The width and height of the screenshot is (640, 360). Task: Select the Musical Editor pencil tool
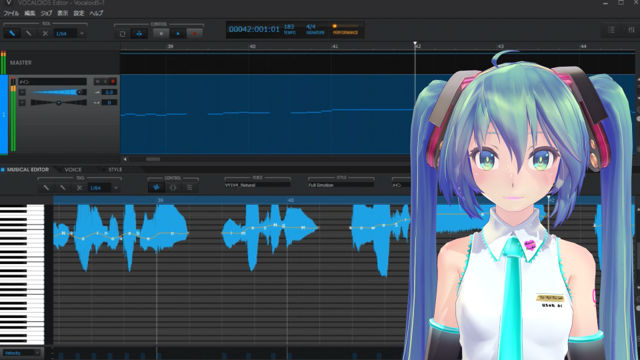(46, 188)
